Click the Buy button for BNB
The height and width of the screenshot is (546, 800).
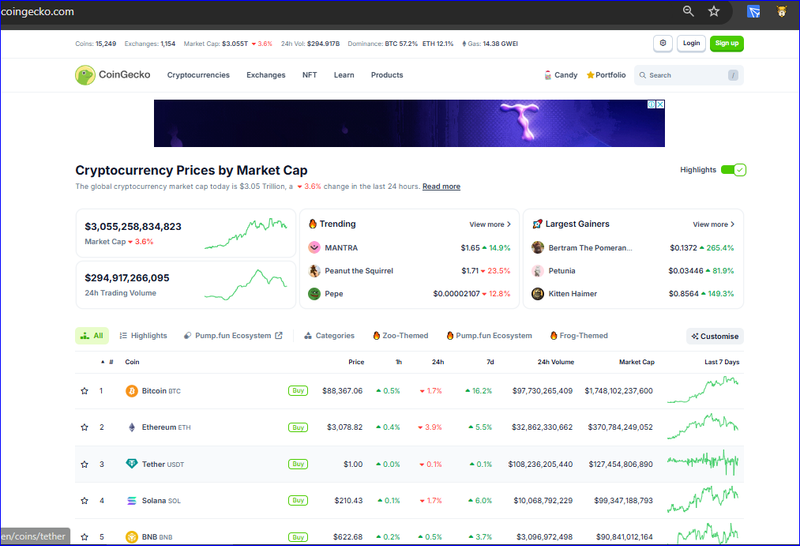(x=298, y=537)
